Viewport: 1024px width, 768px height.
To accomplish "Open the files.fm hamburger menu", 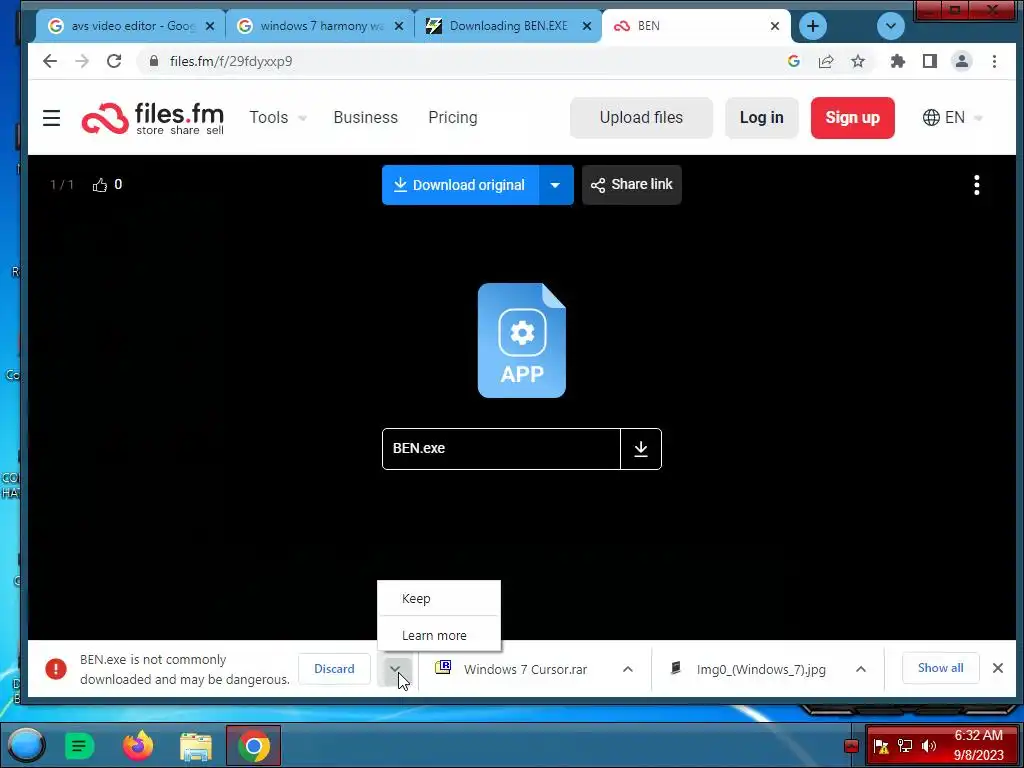I will (x=52, y=118).
